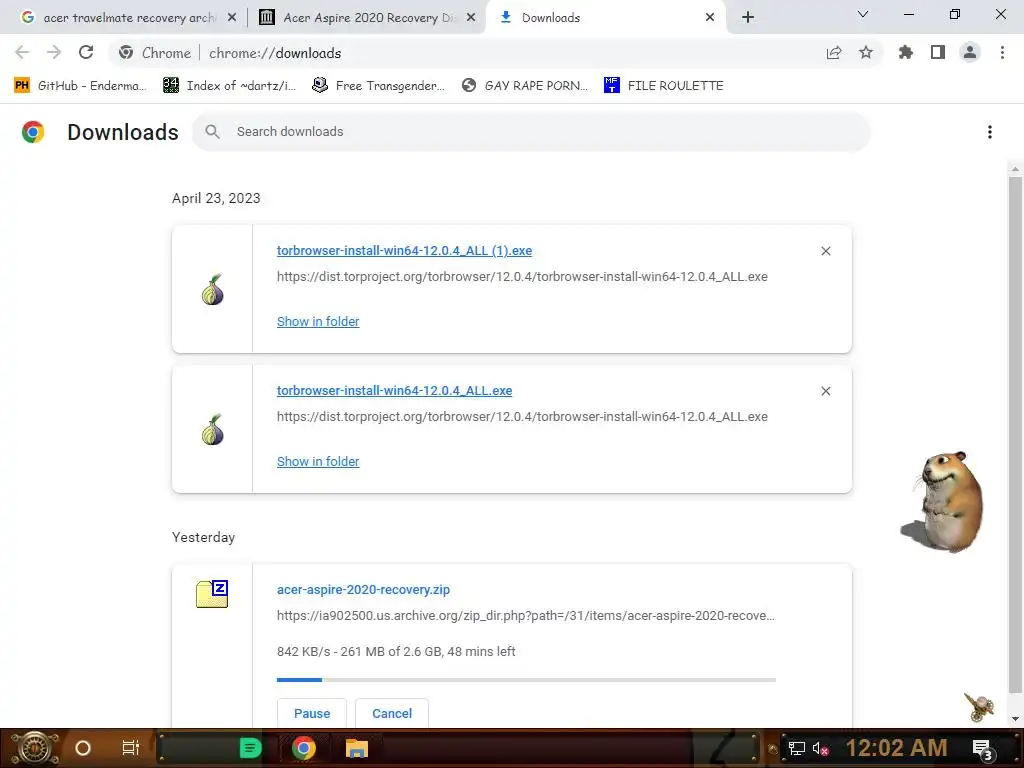This screenshot has height=768, width=1024.
Task: Open notification center icon
Action: pyautogui.click(x=983, y=749)
